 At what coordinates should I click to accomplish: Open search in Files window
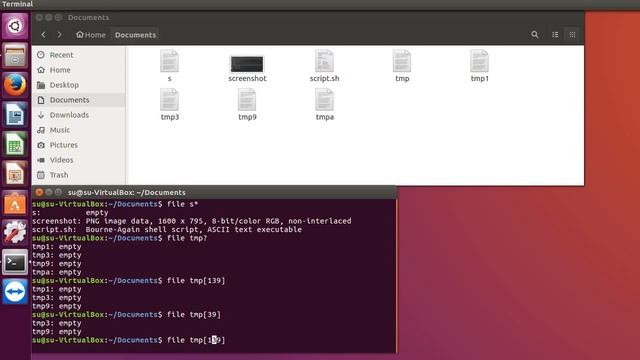click(535, 35)
